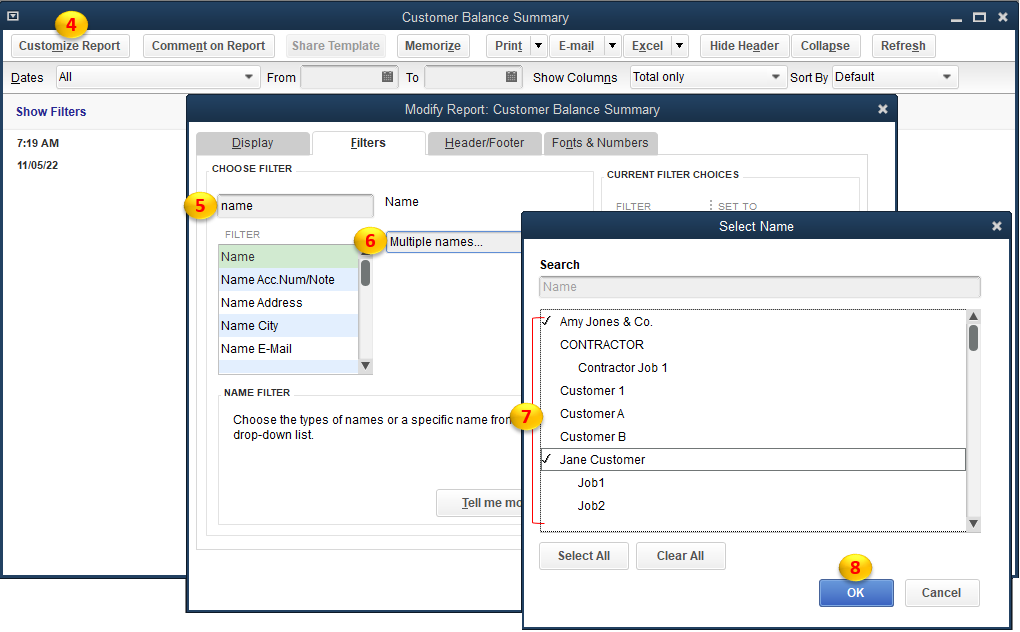Click Clear All in Select Name dialog
The image size is (1020, 632).
click(680, 556)
